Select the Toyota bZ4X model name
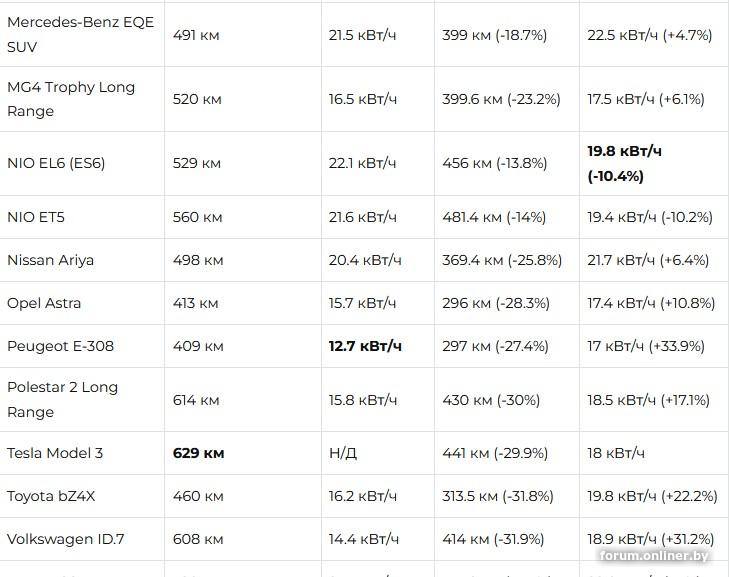The image size is (729, 577). (x=51, y=496)
